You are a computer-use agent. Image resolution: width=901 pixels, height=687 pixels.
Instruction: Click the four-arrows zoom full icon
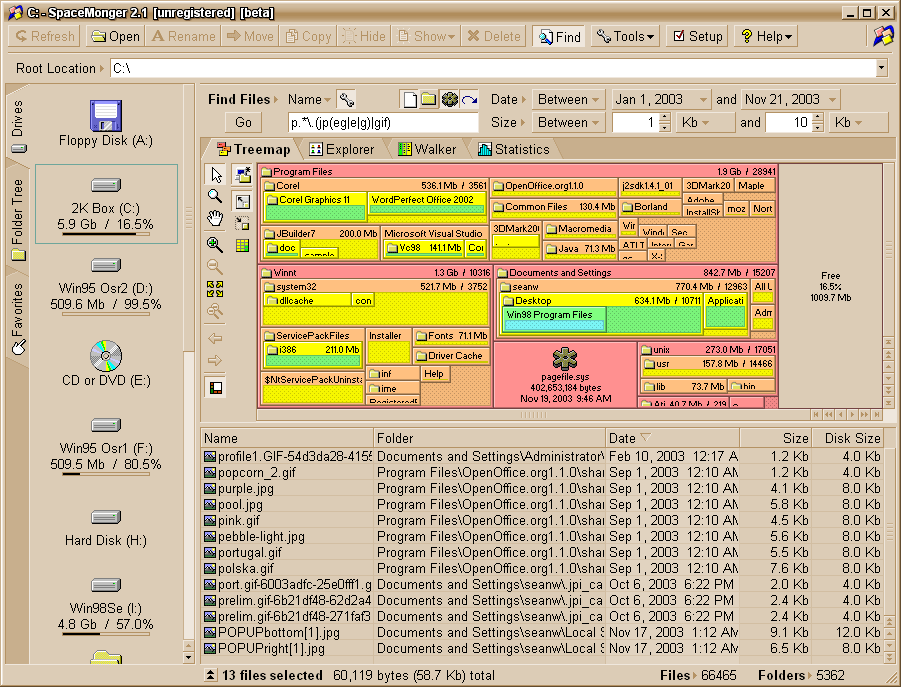[215, 289]
